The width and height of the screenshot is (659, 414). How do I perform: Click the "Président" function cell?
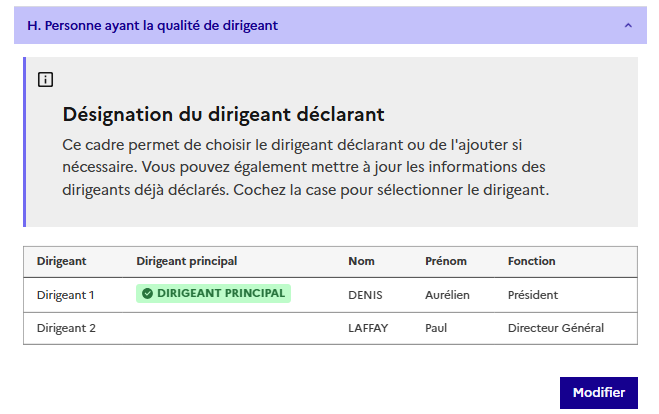(x=533, y=295)
